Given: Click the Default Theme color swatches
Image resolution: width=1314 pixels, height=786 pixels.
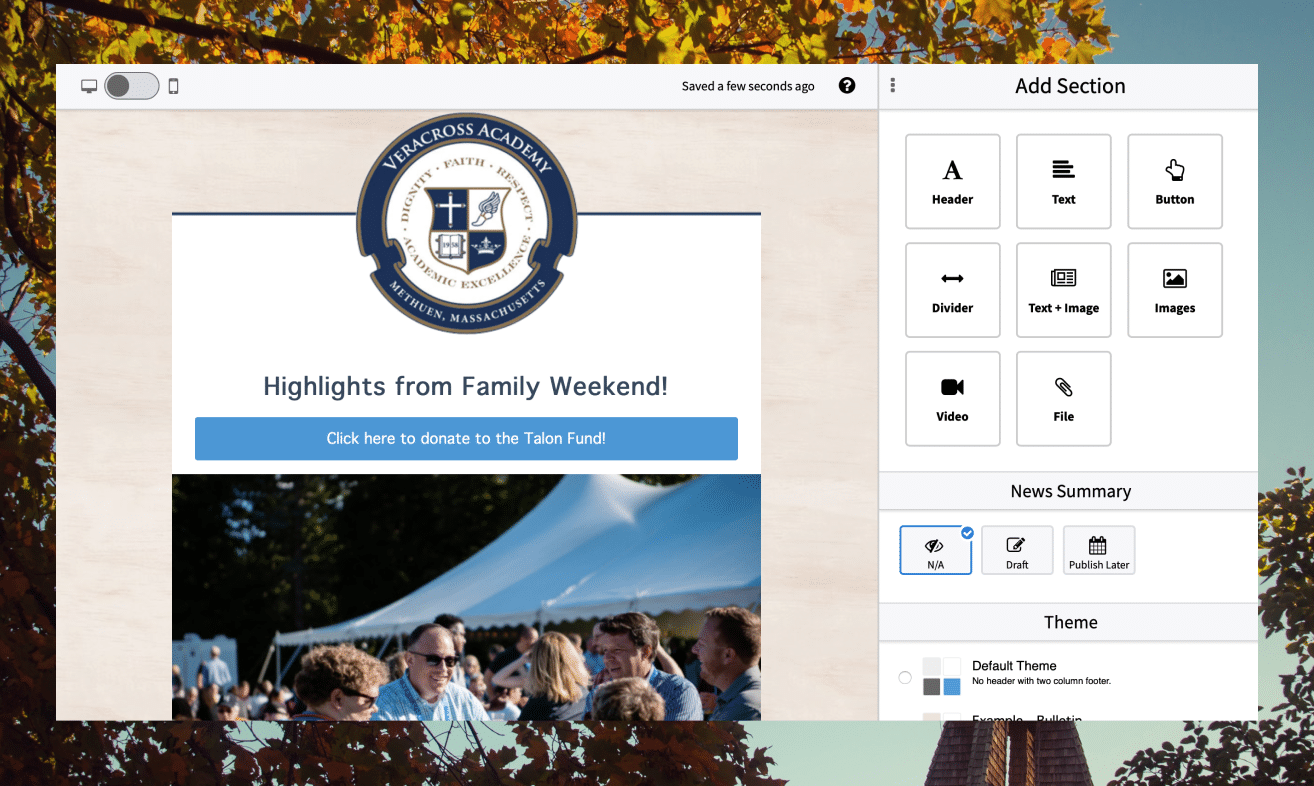Looking at the screenshot, I should pos(942,677).
